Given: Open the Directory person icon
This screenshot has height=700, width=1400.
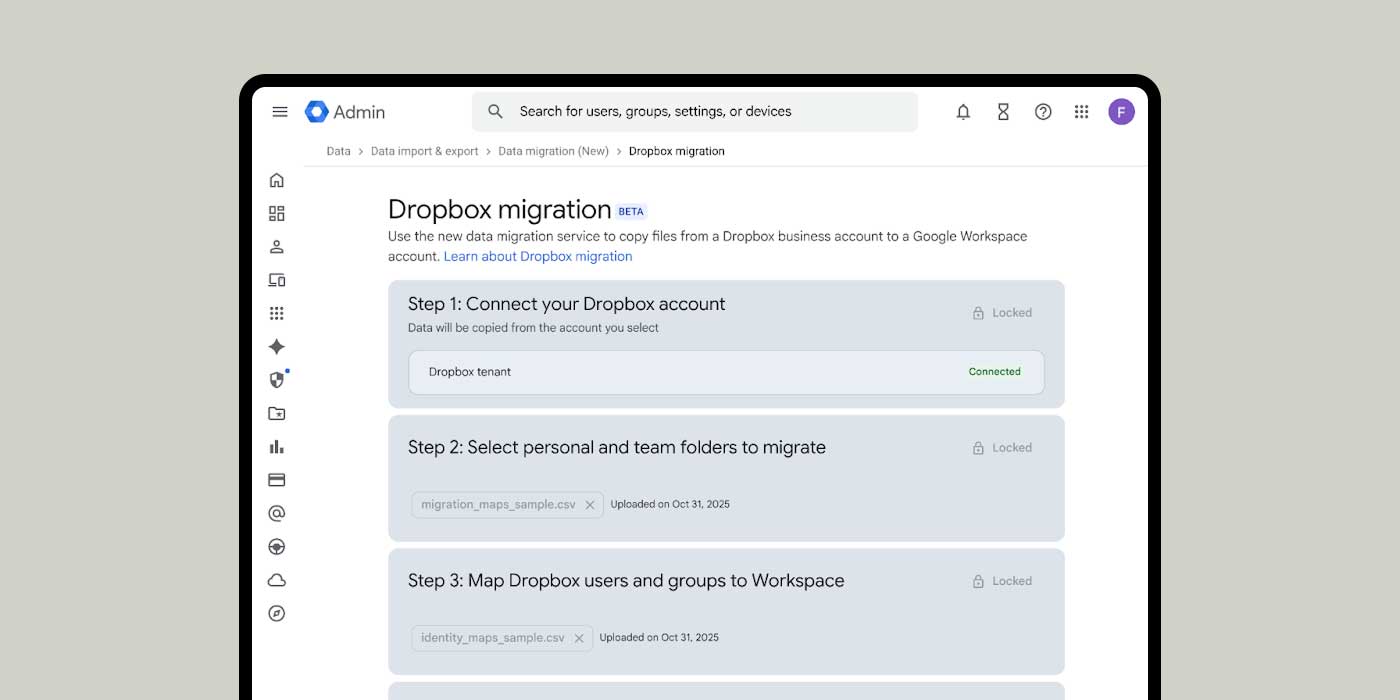Looking at the screenshot, I should pyautogui.click(x=277, y=246).
